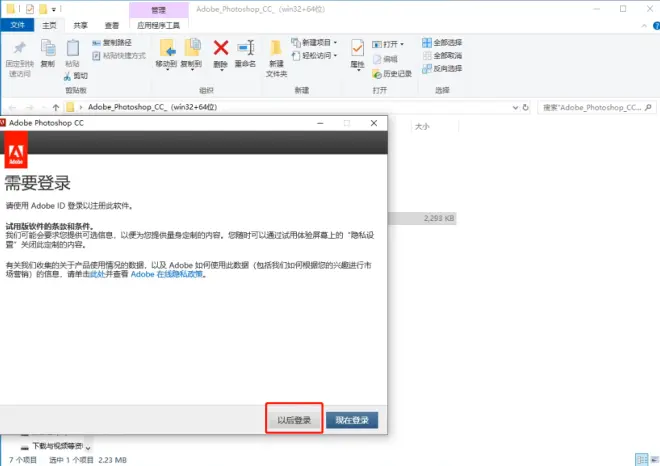The width and height of the screenshot is (660, 466).
Task: Open Explorer help question mark icon
Action: (656, 26)
